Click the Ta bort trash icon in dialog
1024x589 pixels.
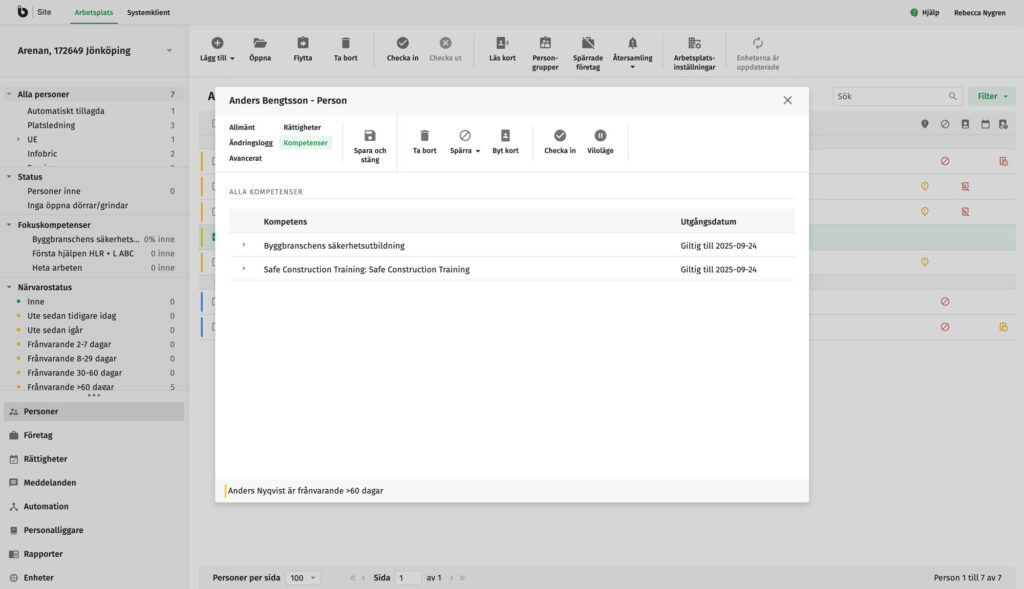tap(424, 135)
